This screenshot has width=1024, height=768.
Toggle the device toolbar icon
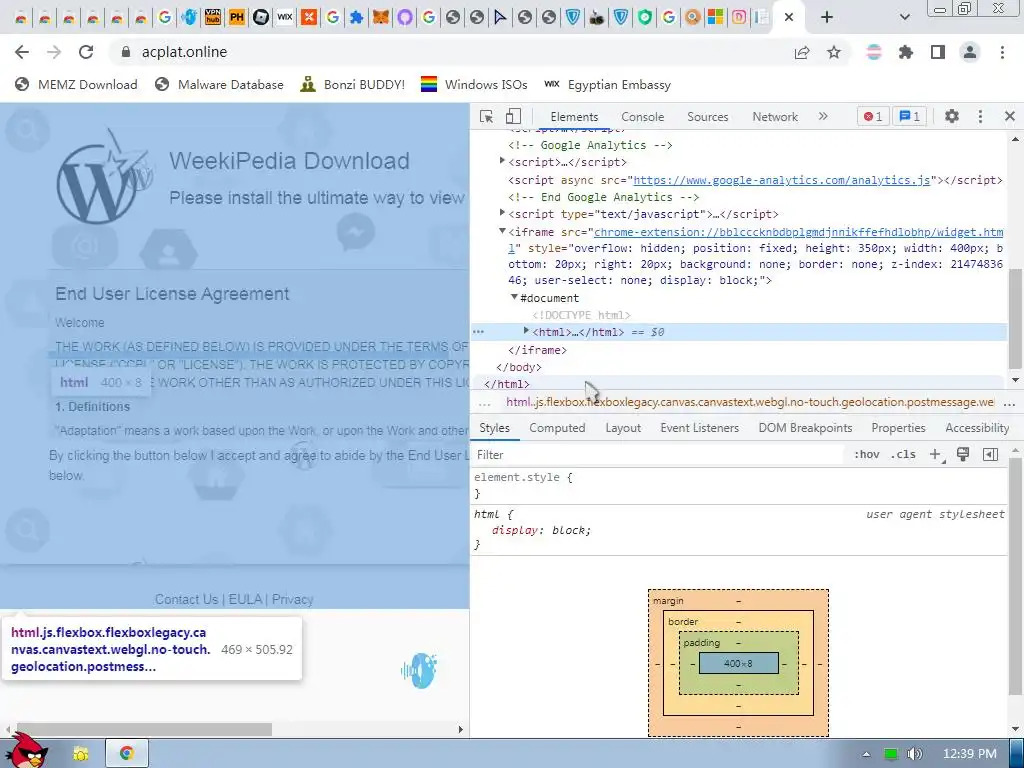point(513,116)
